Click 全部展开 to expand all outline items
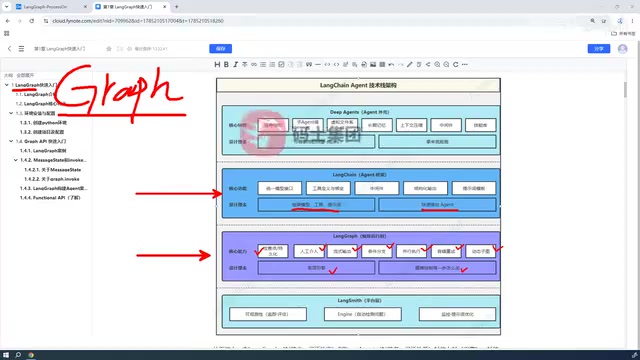The height and width of the screenshot is (360, 640). [x=25, y=75]
